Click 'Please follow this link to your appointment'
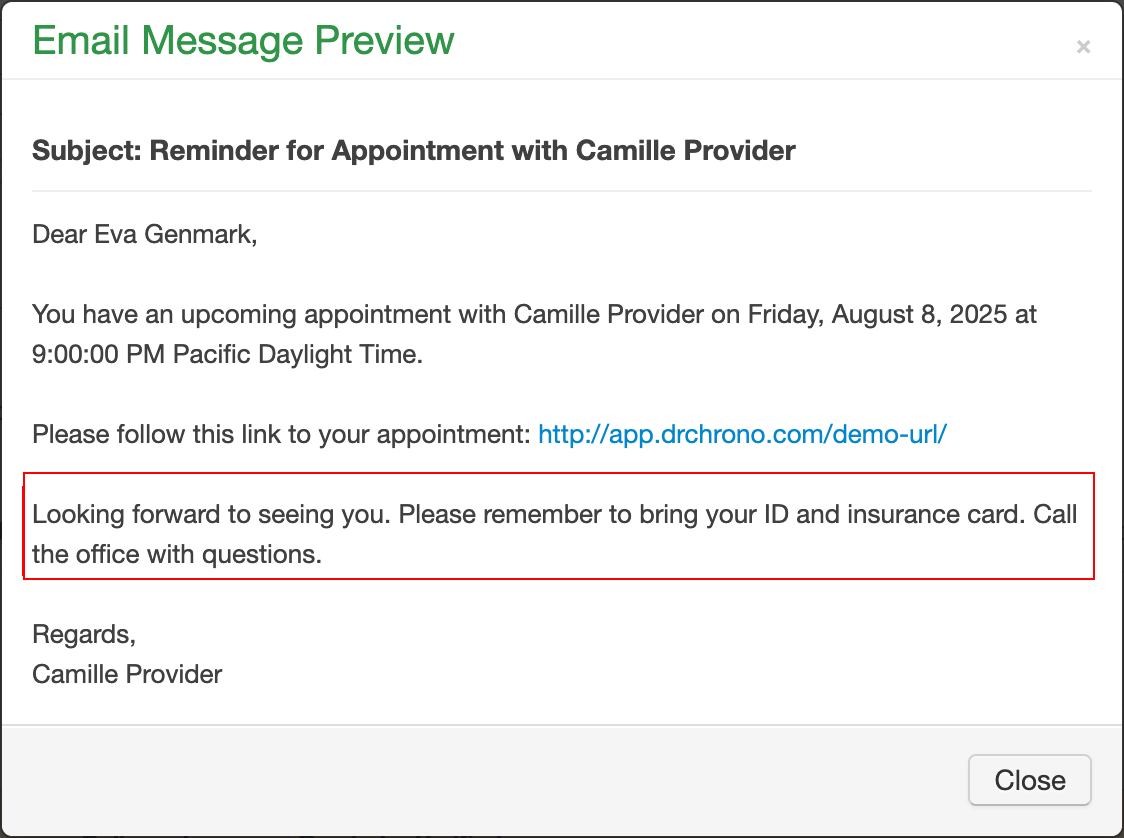Image resolution: width=1124 pixels, height=838 pixels. 282,435
